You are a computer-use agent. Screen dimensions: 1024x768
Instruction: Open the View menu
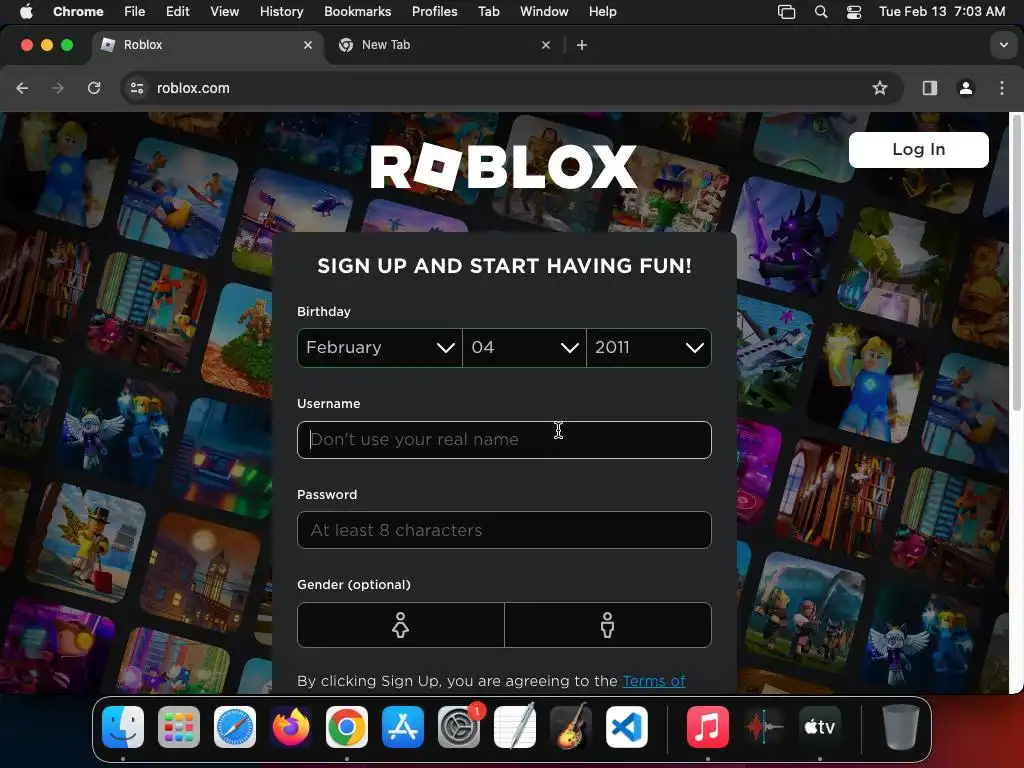224,11
